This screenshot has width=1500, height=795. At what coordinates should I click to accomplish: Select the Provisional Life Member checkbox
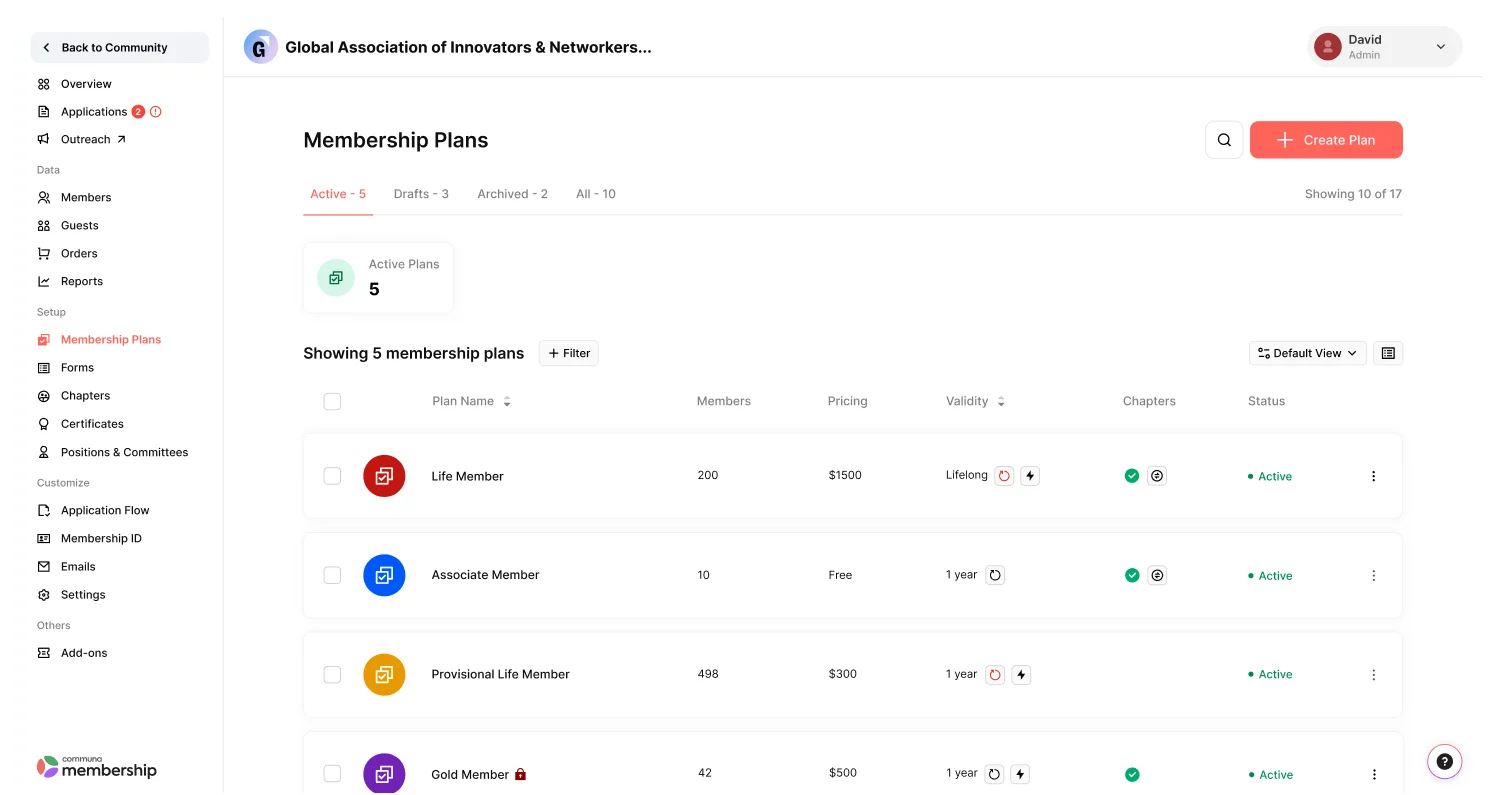[x=332, y=674]
